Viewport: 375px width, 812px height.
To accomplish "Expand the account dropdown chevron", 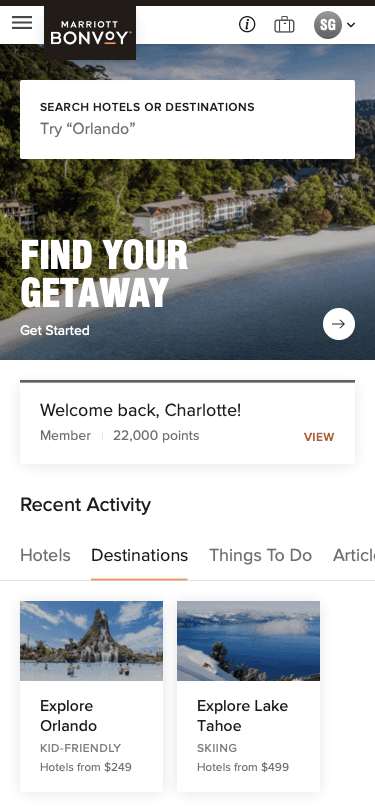I will (351, 24).
